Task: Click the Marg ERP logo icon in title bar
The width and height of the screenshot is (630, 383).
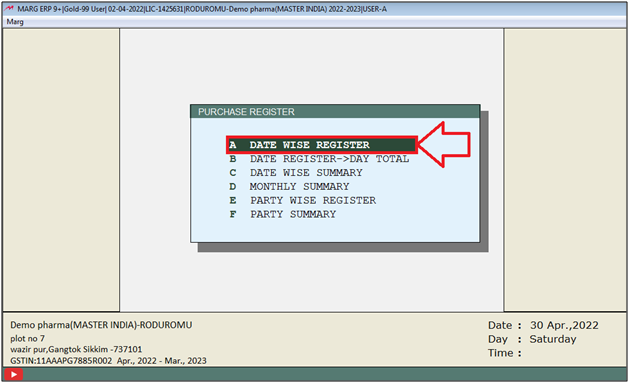Action: click(x=9, y=8)
